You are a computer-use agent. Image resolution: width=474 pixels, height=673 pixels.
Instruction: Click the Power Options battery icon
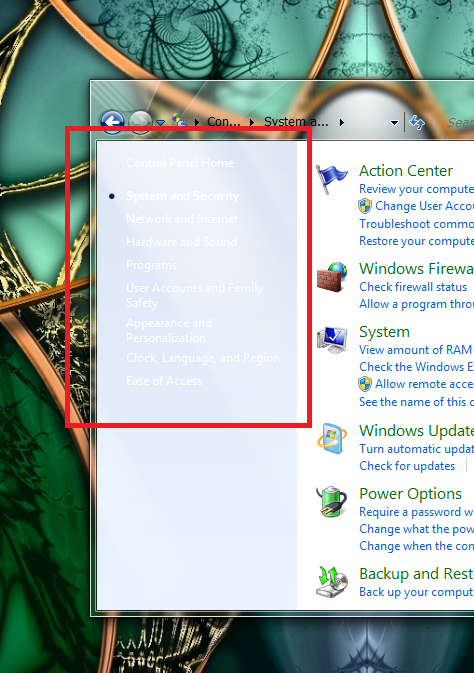tap(331, 501)
